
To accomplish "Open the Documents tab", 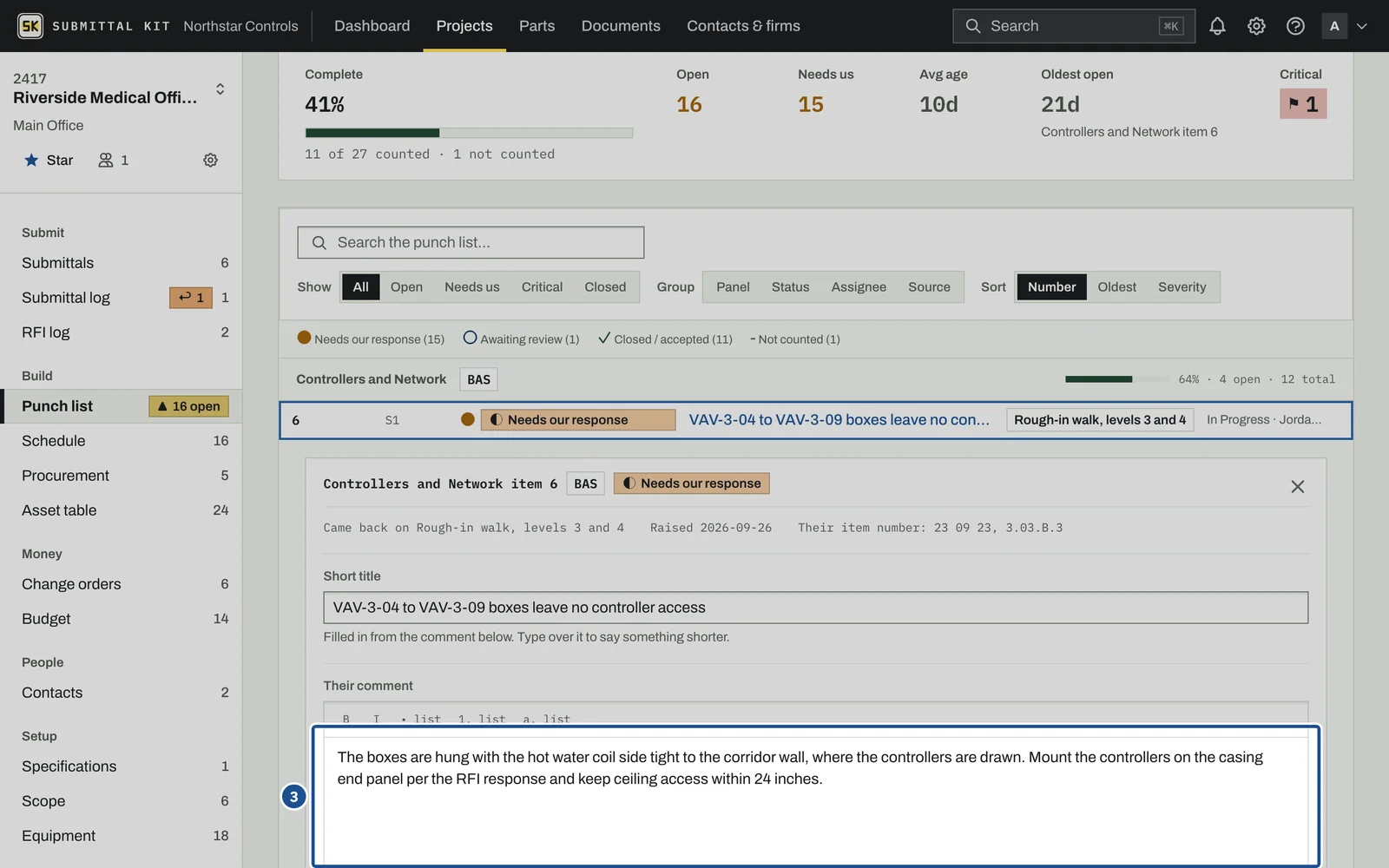I will (x=621, y=26).
